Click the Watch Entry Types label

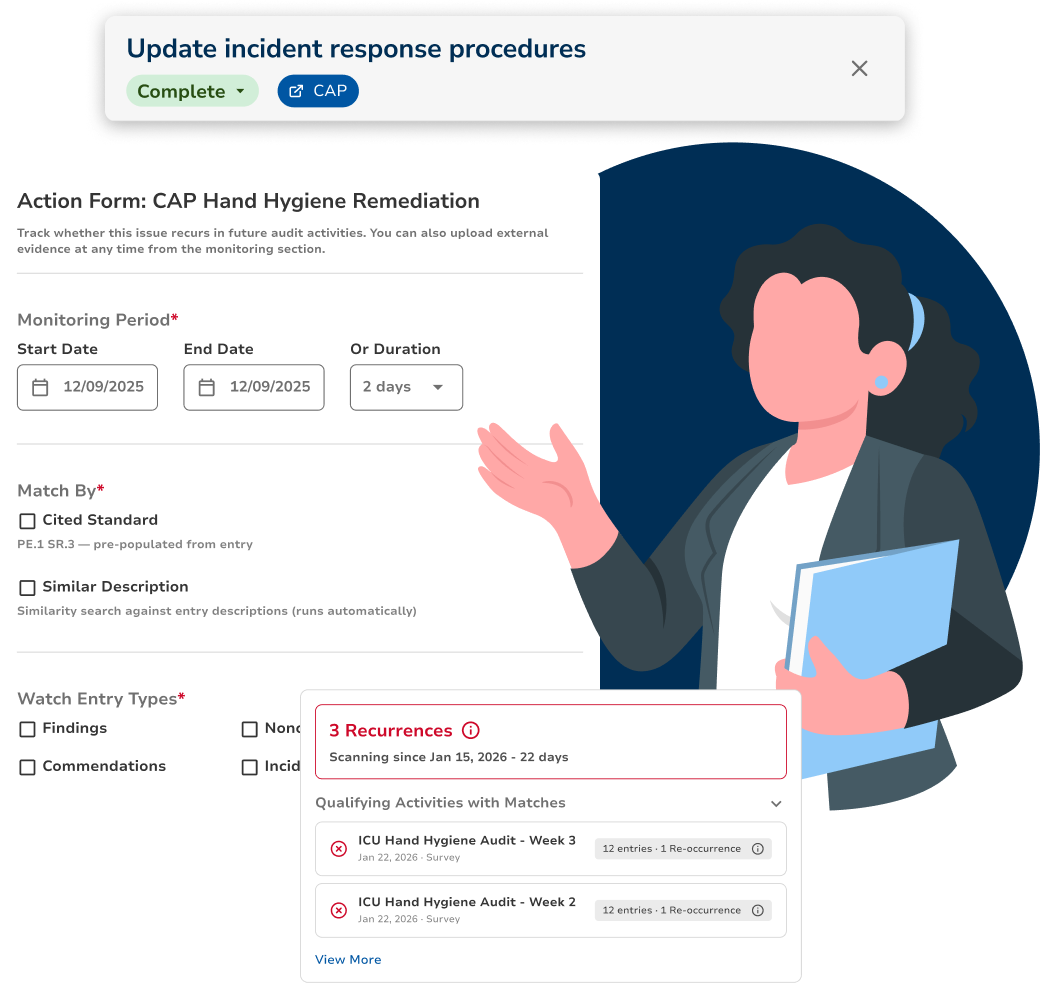pyautogui.click(x=101, y=699)
